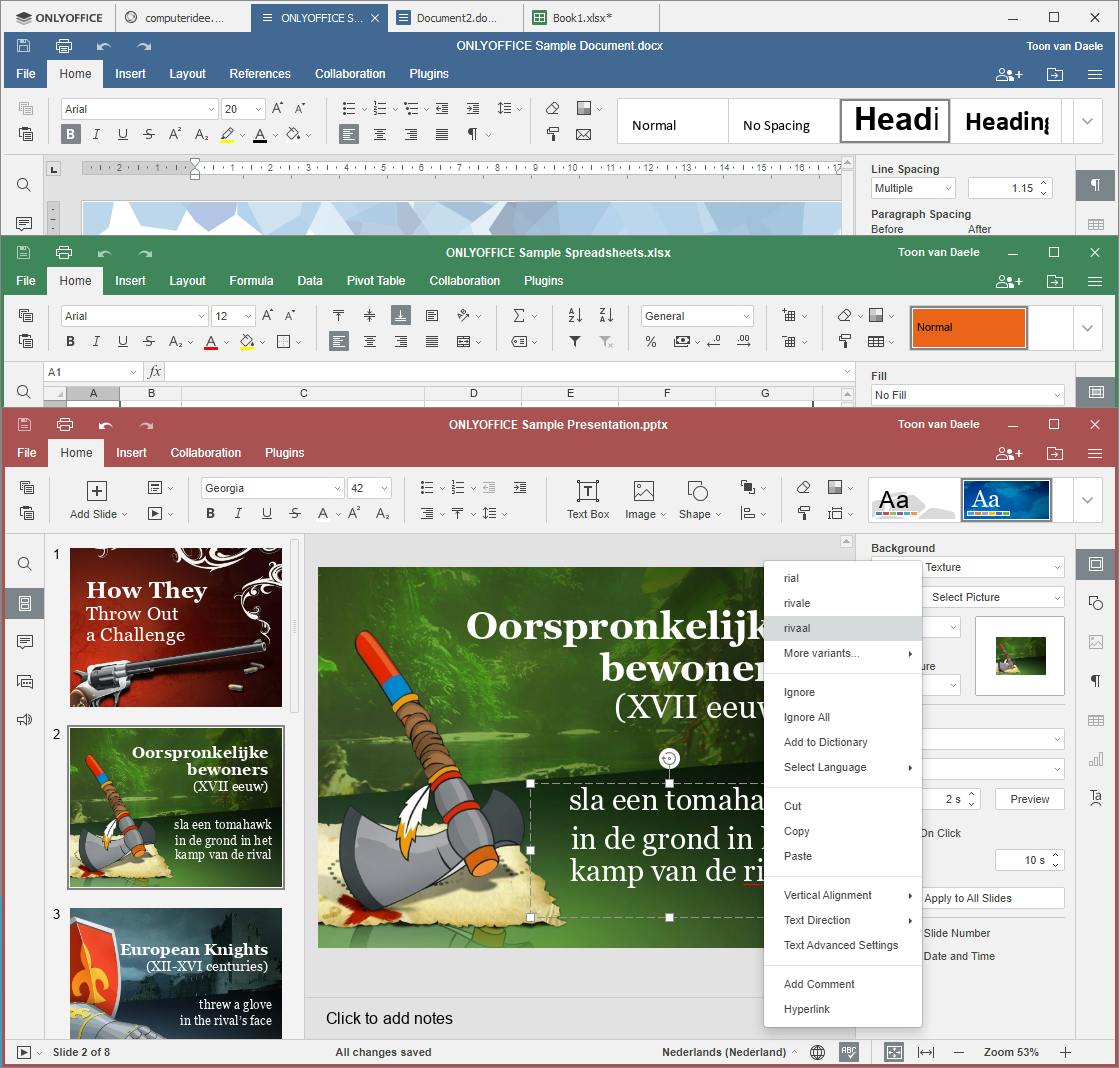
Task: Click the Image insert icon
Action: (643, 499)
